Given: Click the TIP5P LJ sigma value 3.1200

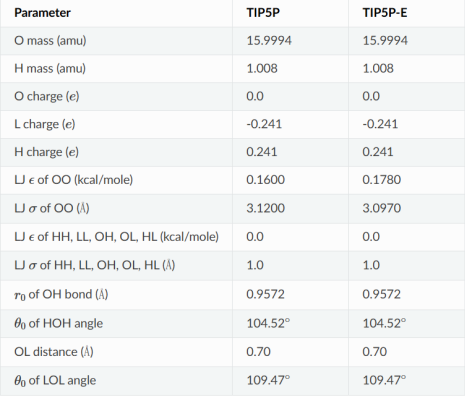Looking at the screenshot, I should (x=266, y=208).
